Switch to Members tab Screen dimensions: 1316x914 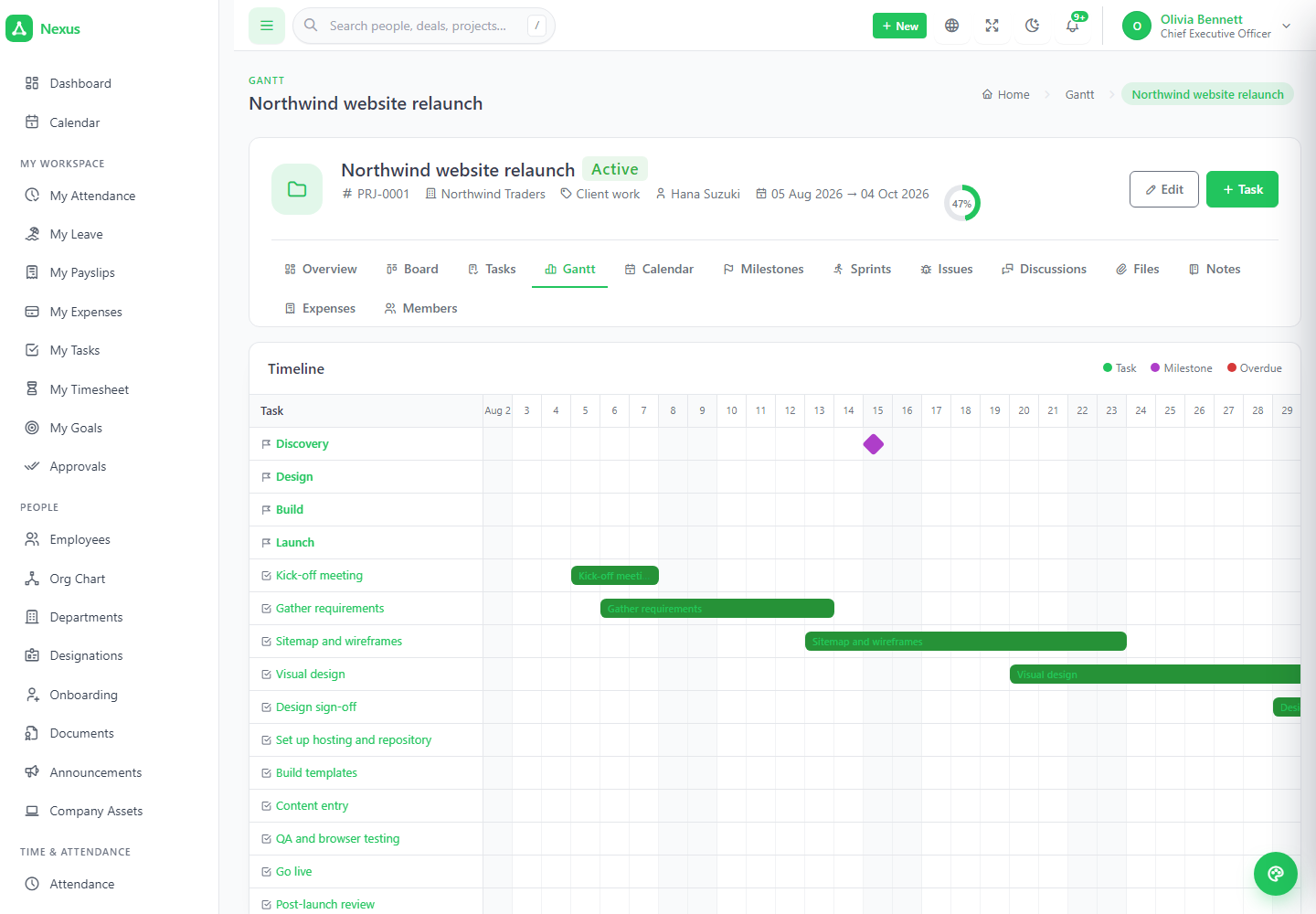coord(420,308)
